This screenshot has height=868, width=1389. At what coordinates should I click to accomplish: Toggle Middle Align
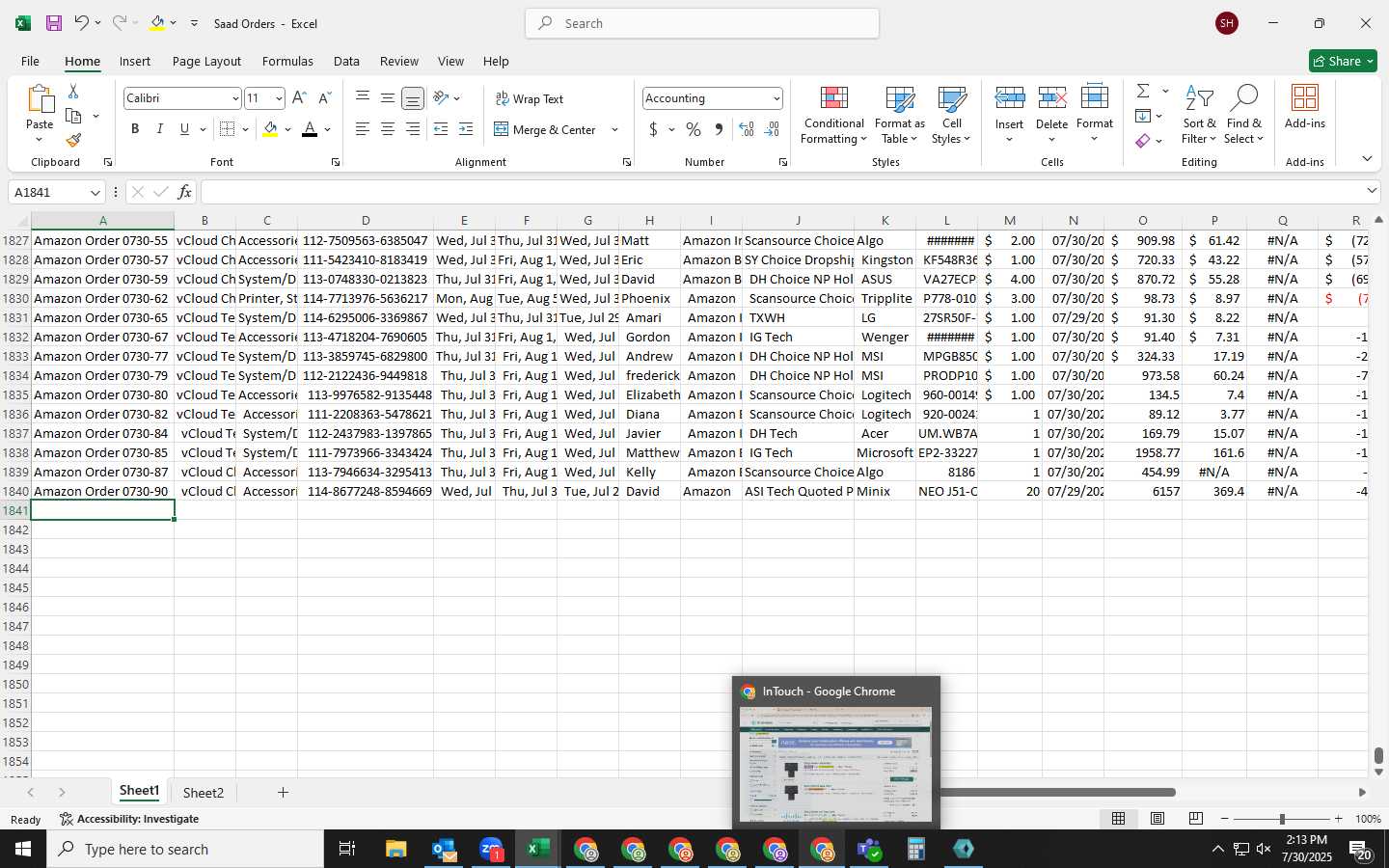pyautogui.click(x=388, y=97)
